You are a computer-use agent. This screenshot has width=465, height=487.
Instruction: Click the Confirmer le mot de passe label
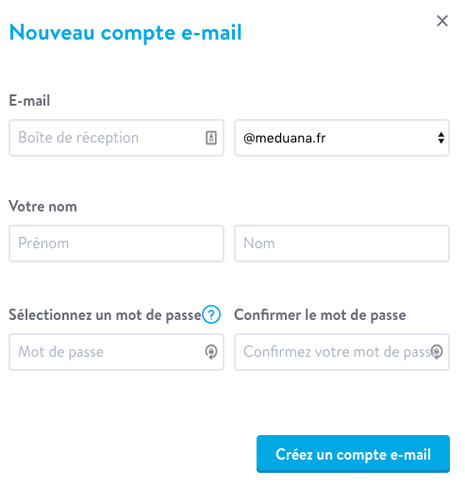click(320, 315)
